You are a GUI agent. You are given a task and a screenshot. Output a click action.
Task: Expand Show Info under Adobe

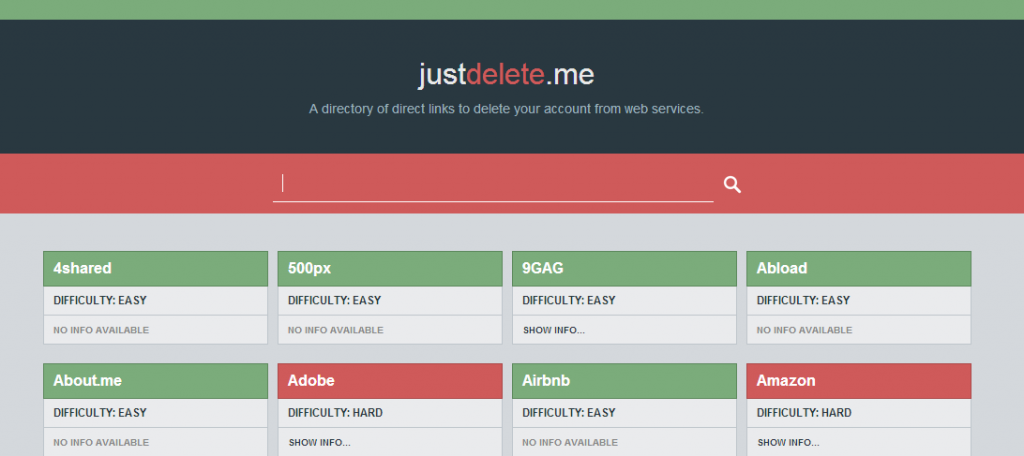click(319, 442)
